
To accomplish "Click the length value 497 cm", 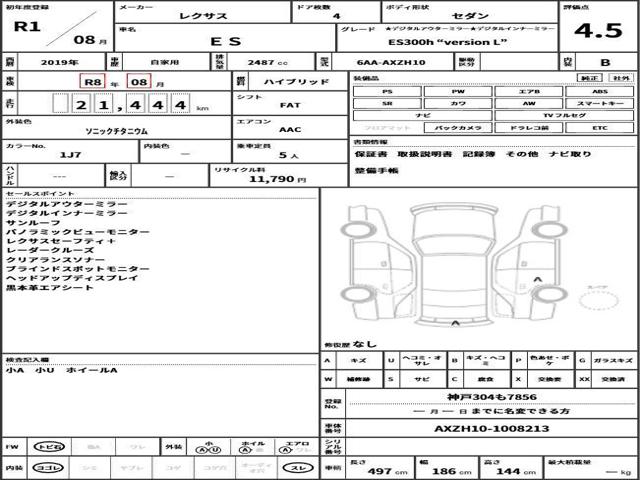I will pyautogui.click(x=387, y=471).
